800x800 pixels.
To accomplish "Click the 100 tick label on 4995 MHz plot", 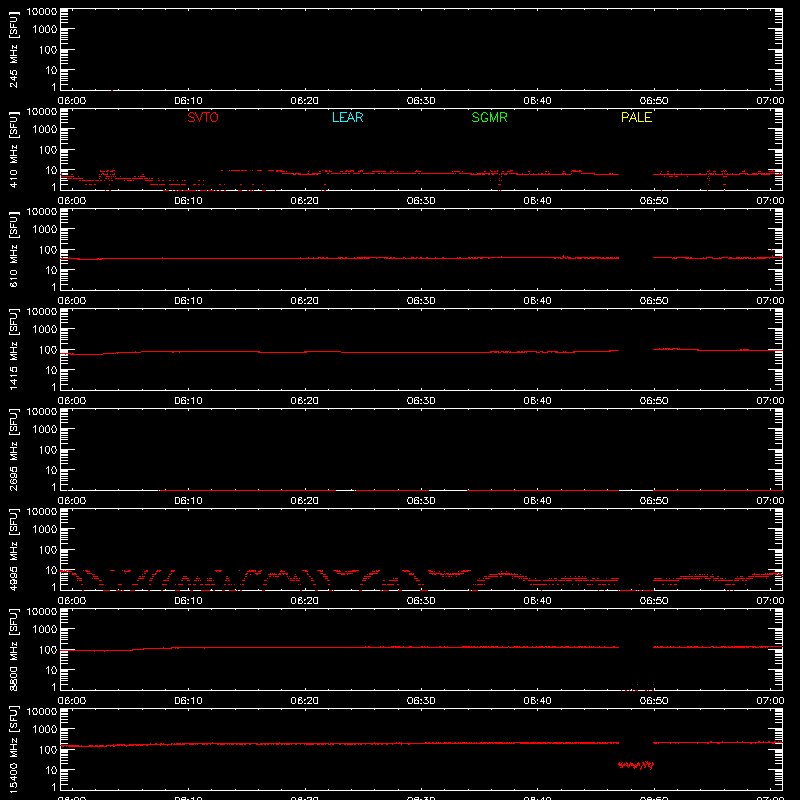I will [48, 550].
